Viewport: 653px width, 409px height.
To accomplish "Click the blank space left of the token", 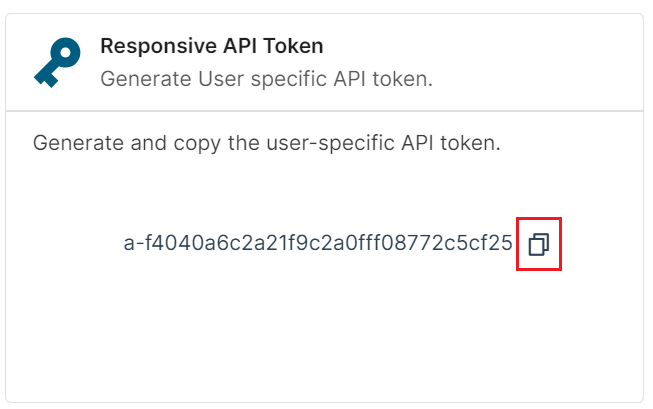I will [67, 244].
